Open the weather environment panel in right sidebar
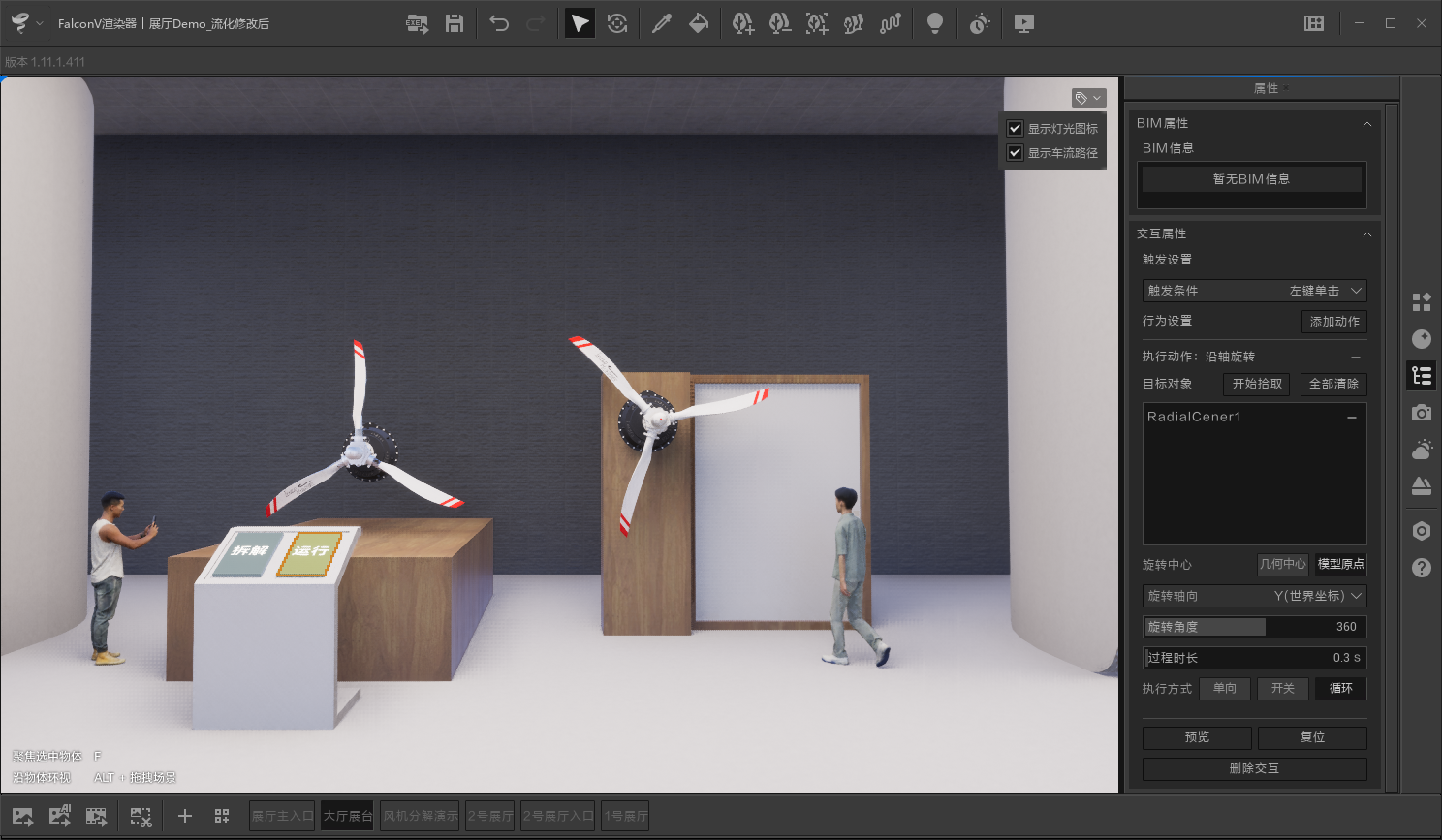Viewport: 1442px width, 840px height. click(x=1421, y=449)
